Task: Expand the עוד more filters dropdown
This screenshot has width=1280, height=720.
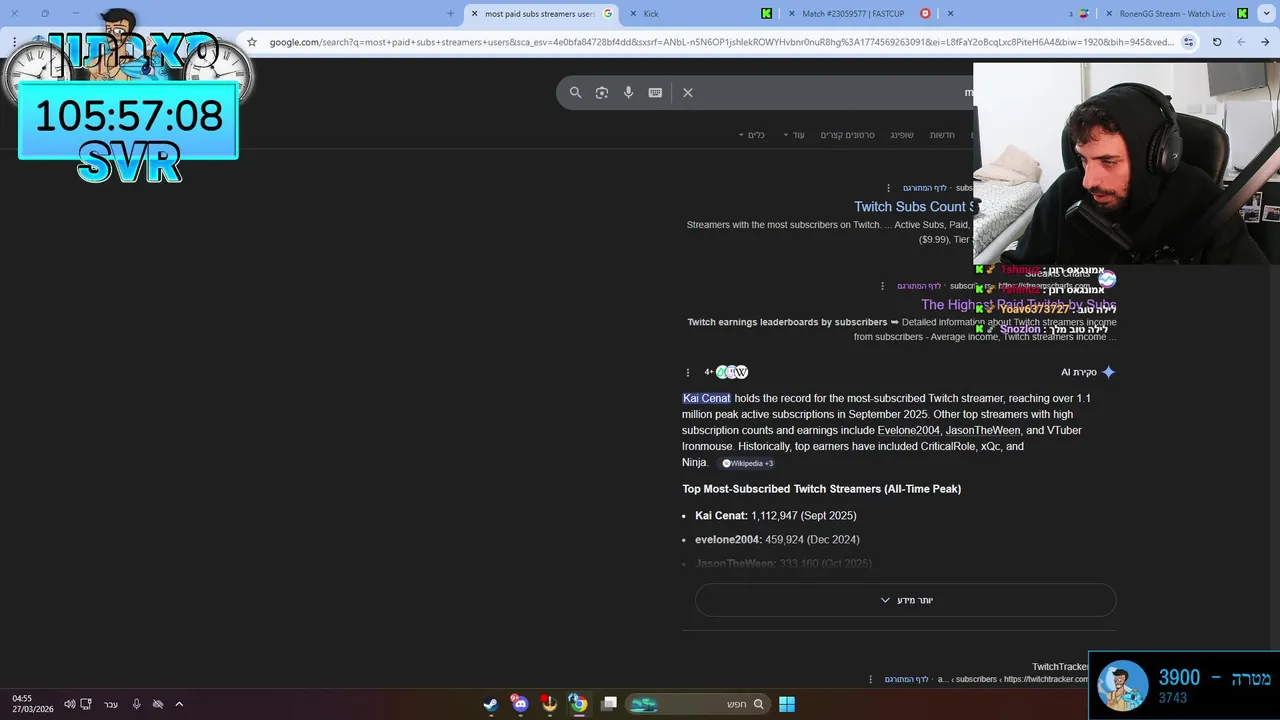Action: click(x=794, y=135)
